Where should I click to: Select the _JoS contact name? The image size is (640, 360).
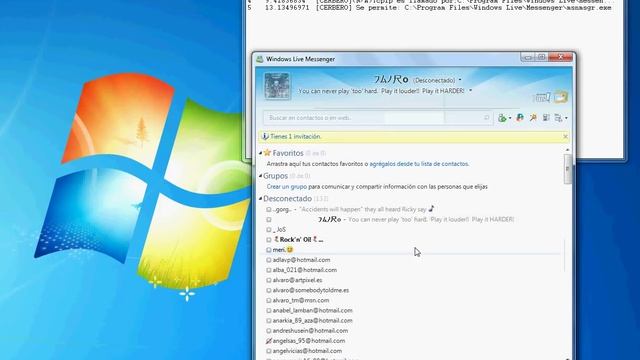click(x=279, y=229)
